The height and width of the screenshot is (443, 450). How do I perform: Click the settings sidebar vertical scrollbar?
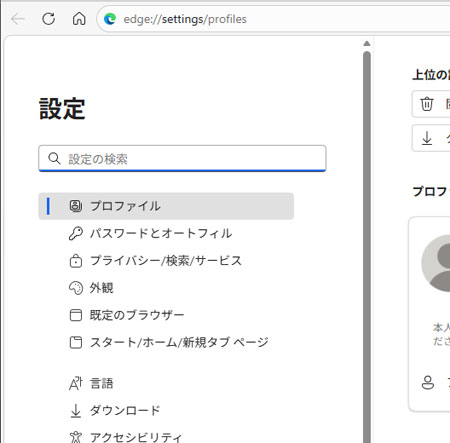[367, 247]
